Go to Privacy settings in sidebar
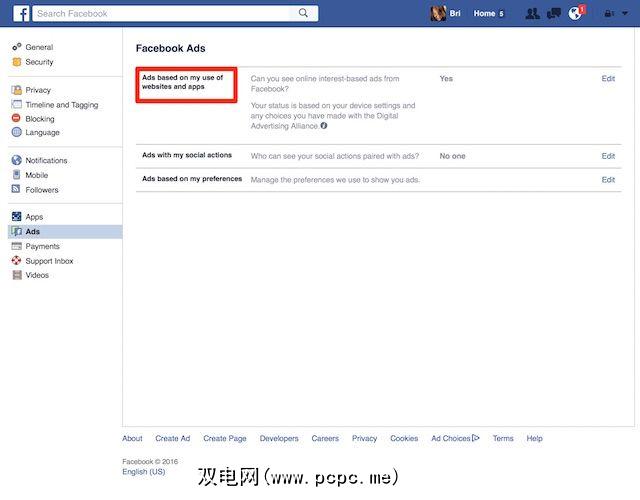The height and width of the screenshot is (500, 640). pyautogui.click(x=38, y=90)
